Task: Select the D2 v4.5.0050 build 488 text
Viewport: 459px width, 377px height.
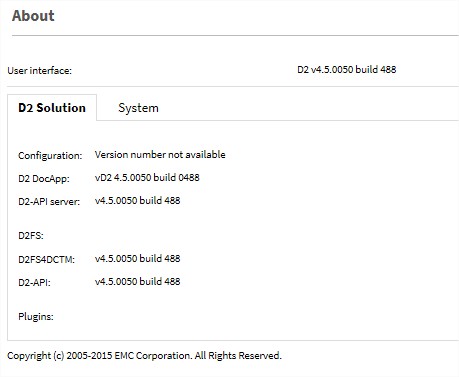Action: (347, 69)
